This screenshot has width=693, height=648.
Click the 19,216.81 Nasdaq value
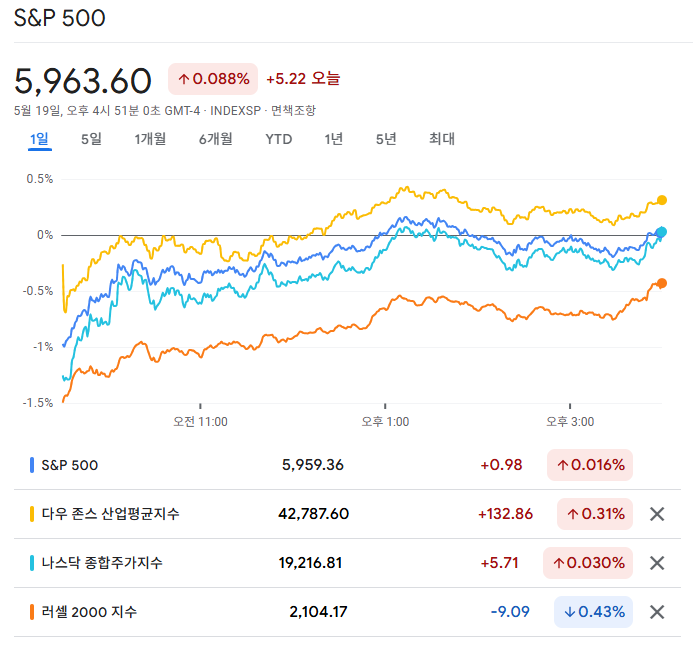coord(310,563)
